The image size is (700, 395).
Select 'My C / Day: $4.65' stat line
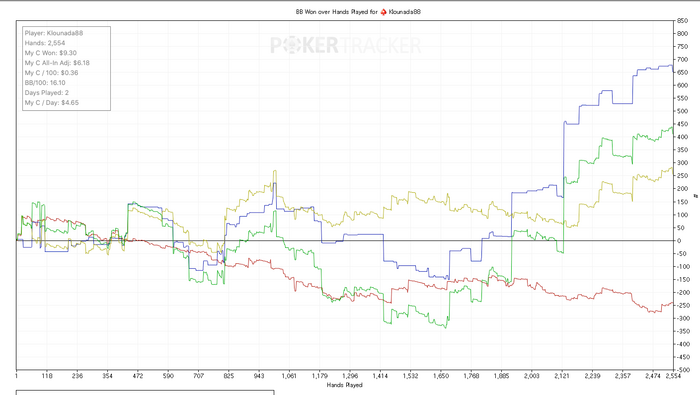(52, 103)
